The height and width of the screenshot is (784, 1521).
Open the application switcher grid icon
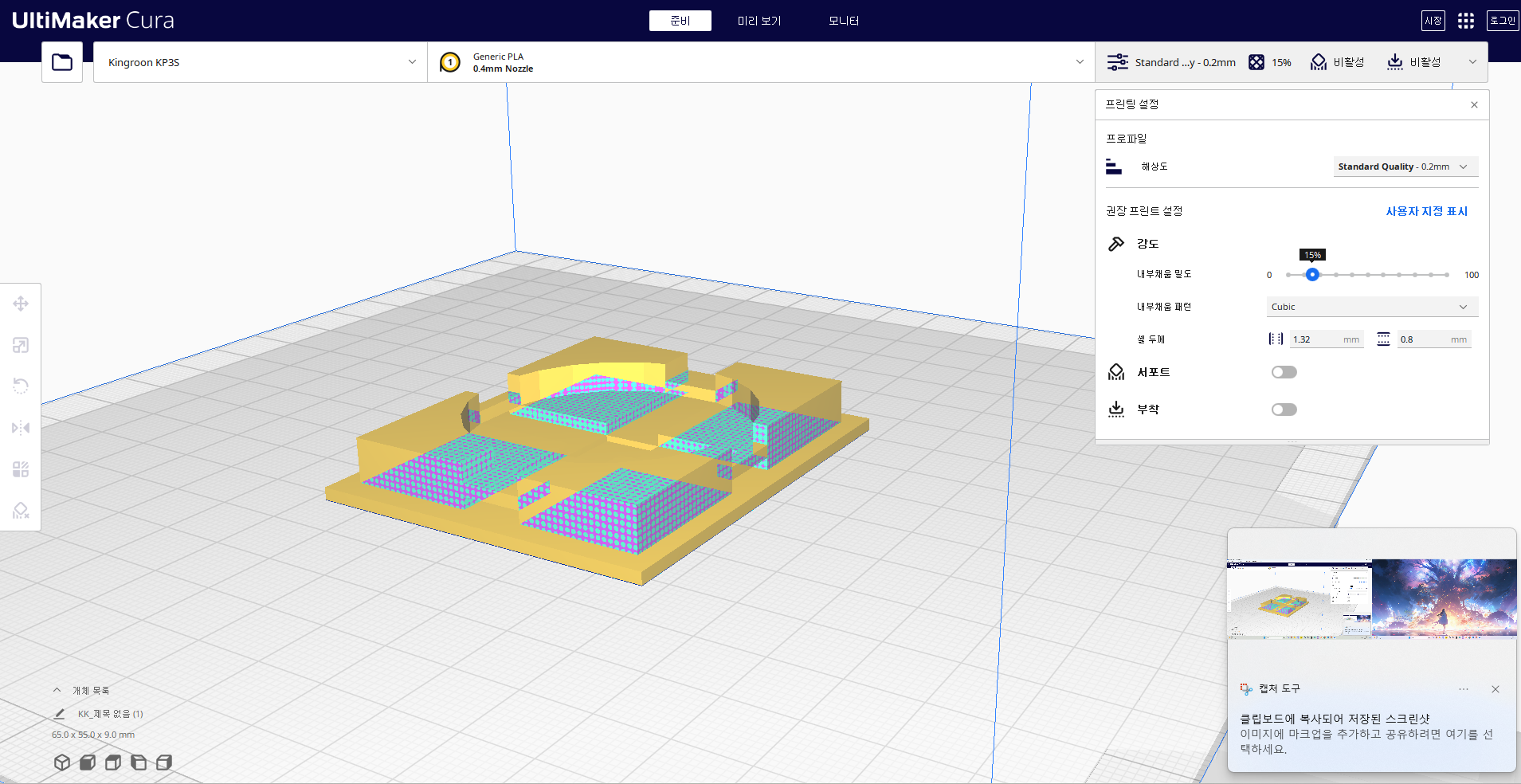tap(1465, 21)
